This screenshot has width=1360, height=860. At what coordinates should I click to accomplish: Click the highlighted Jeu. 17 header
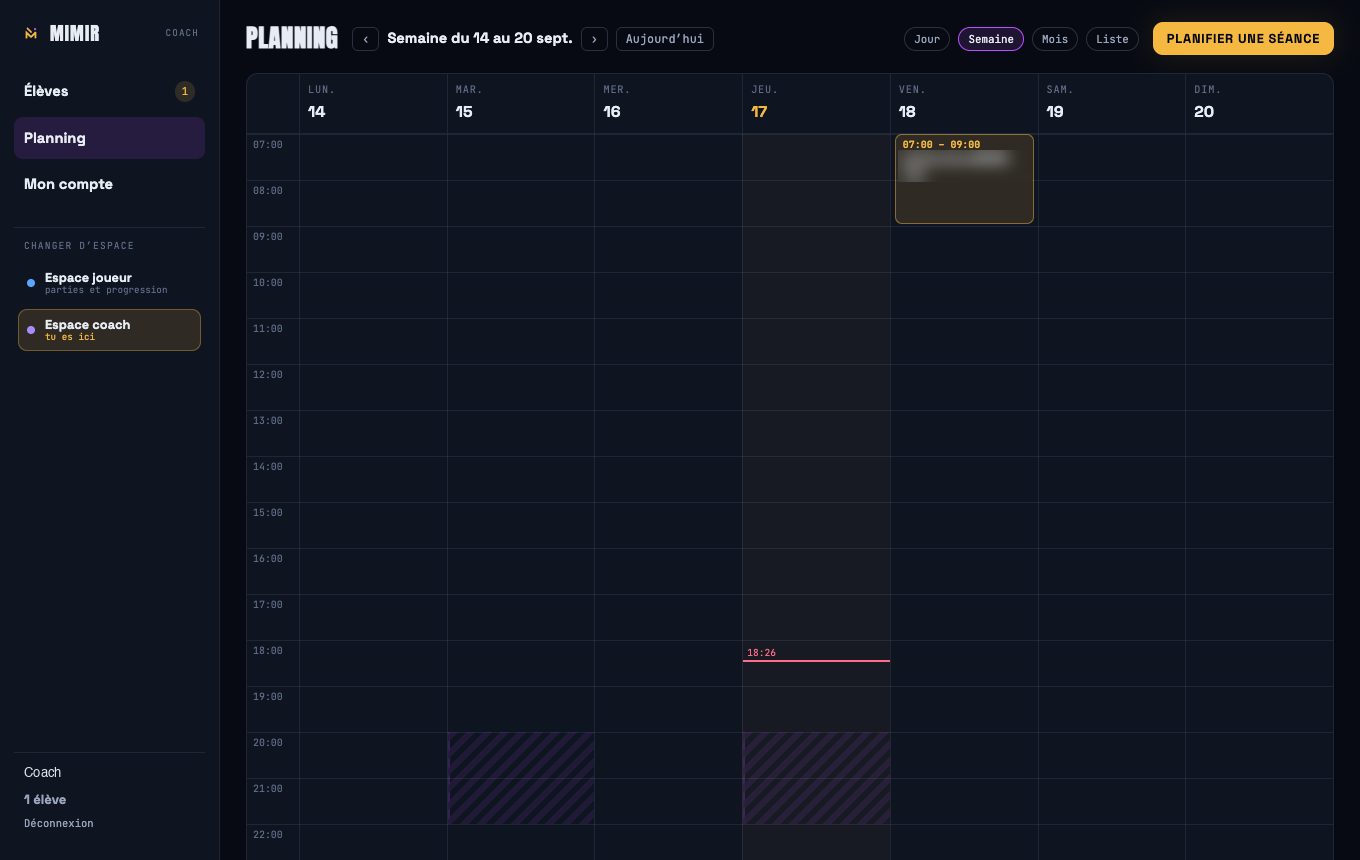pyautogui.click(x=816, y=103)
